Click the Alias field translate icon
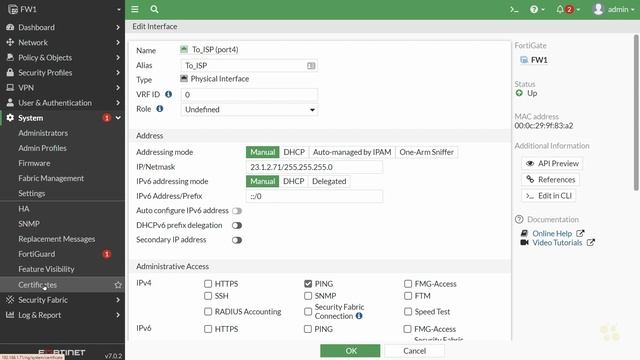This screenshot has height=360, width=640. [x=311, y=66]
